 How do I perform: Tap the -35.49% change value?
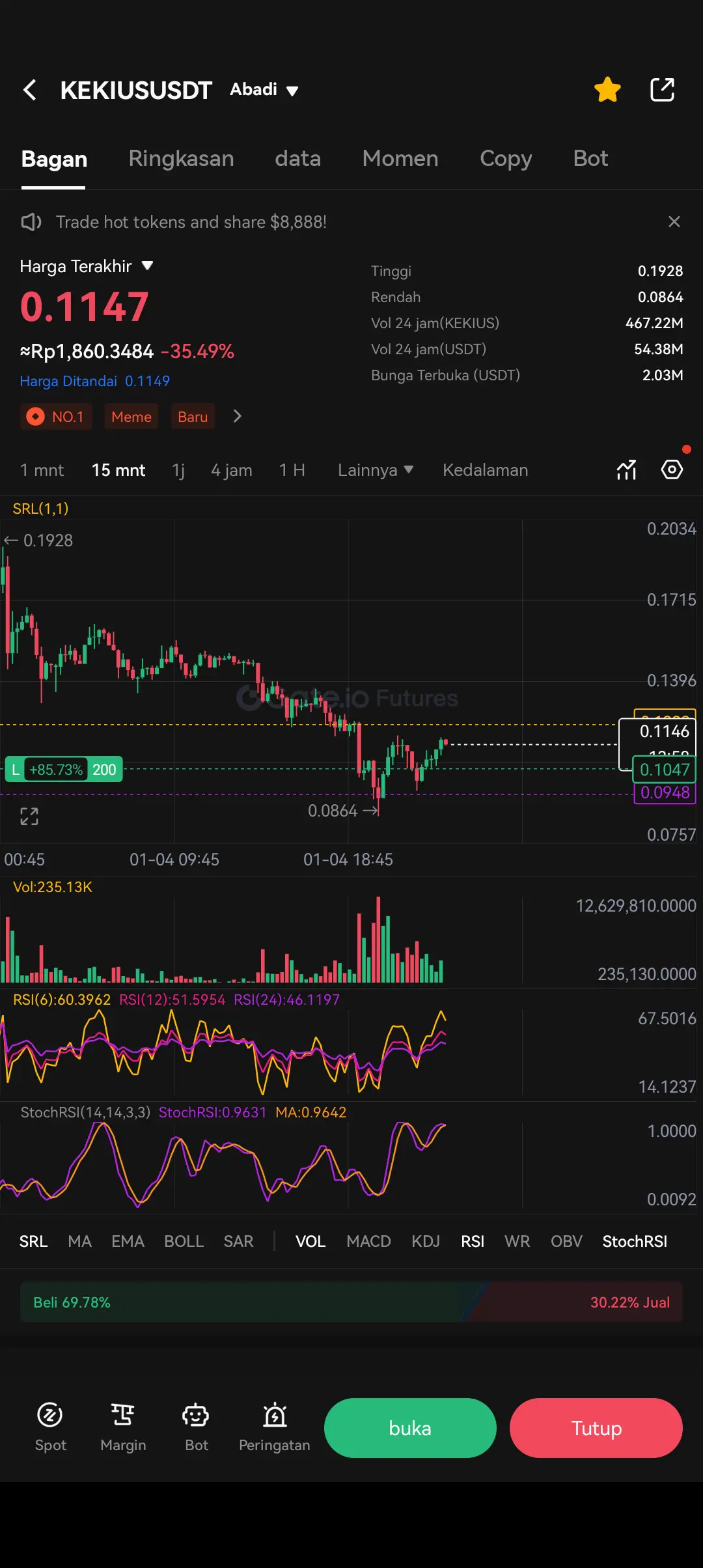(197, 352)
